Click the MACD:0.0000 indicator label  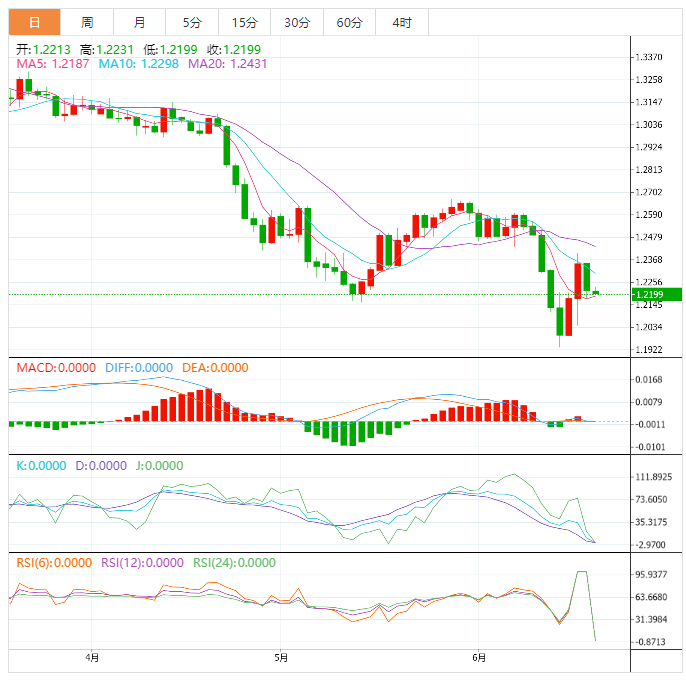(56, 368)
